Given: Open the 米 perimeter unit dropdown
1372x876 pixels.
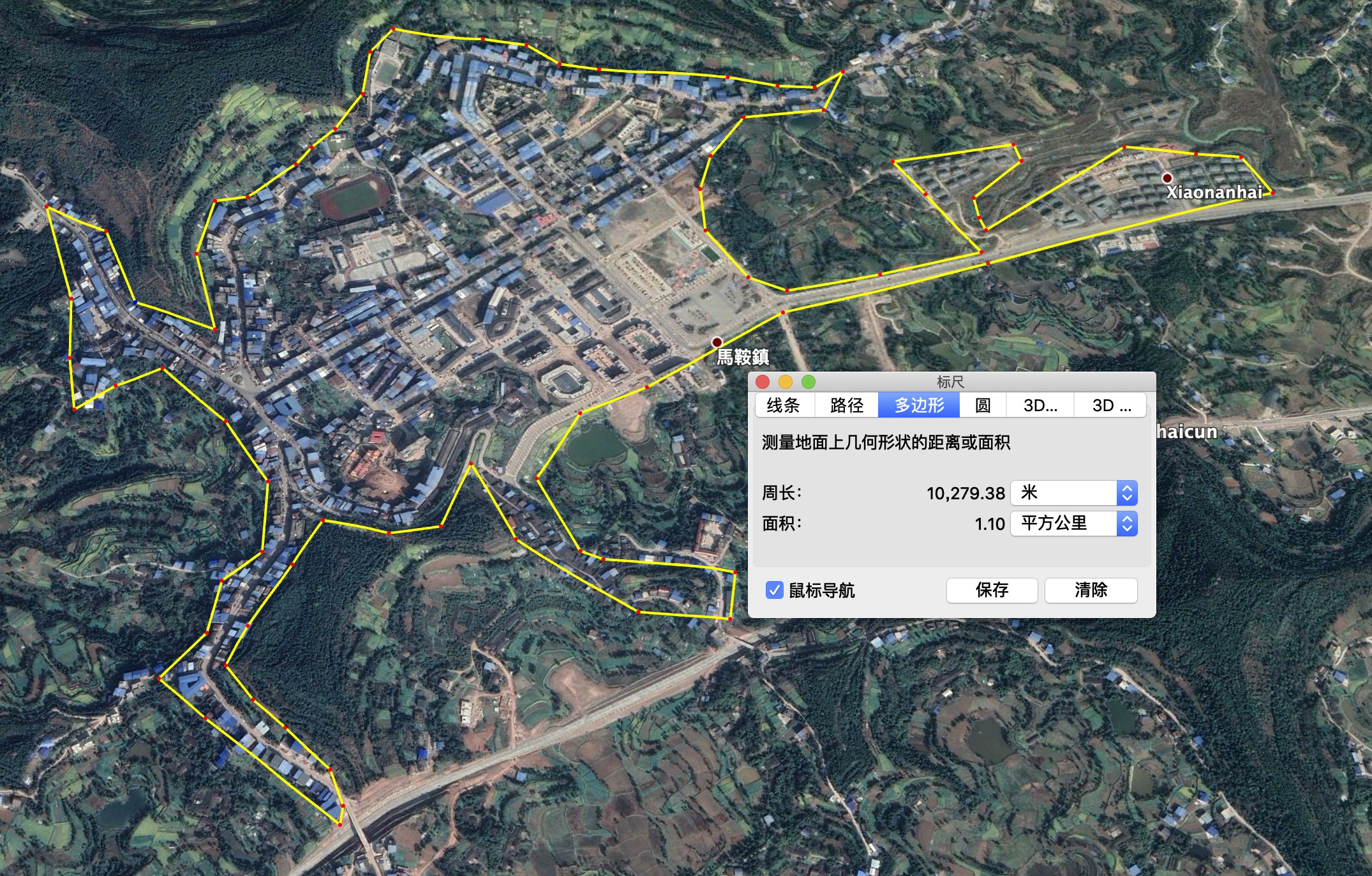Looking at the screenshot, I should coord(1074,493).
